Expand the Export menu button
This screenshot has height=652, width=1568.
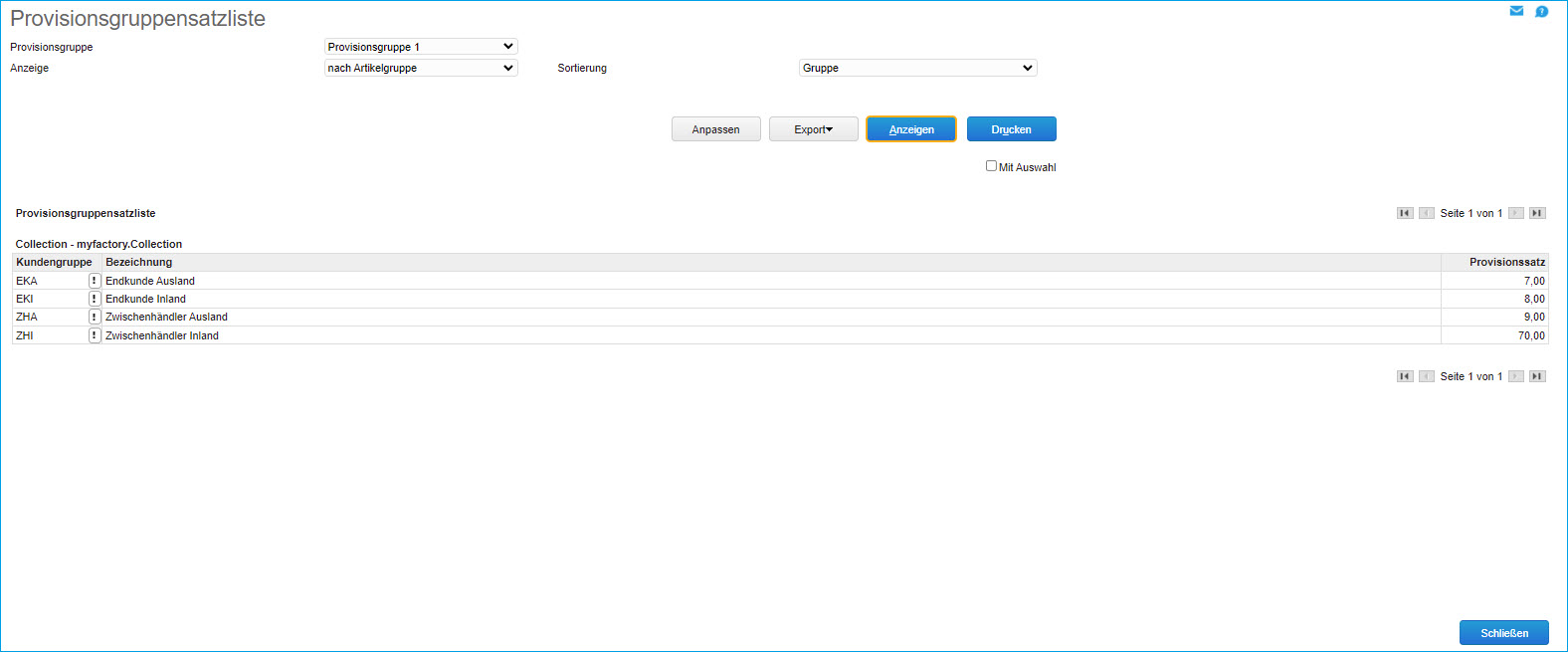(814, 129)
